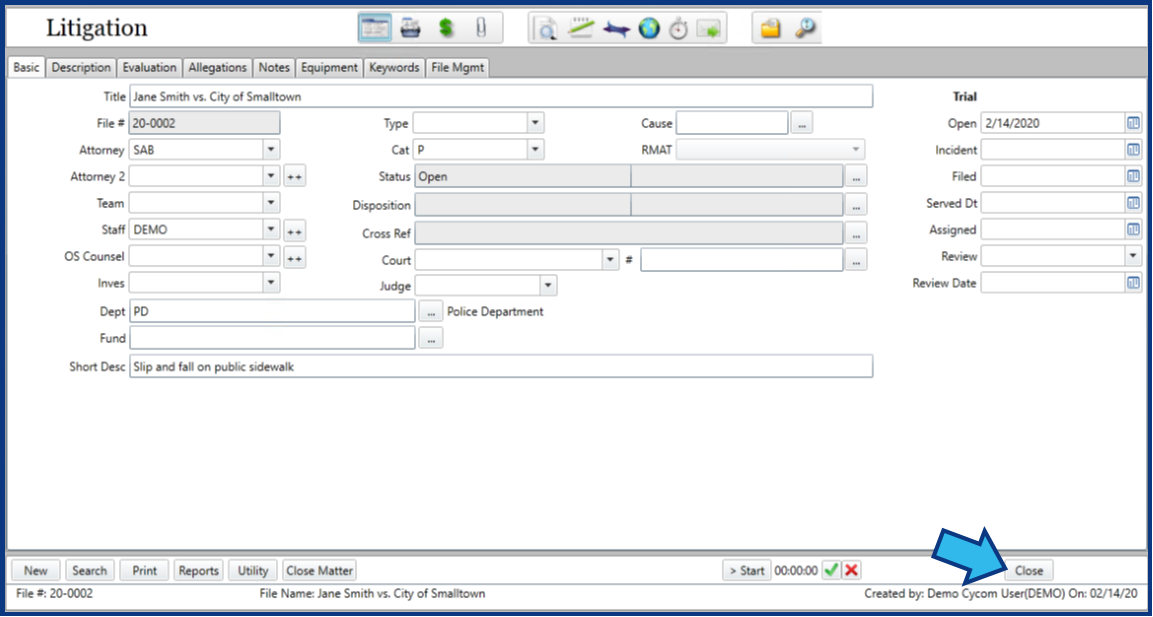Switch to the Description tab
This screenshot has width=1153, height=617.
[81, 68]
